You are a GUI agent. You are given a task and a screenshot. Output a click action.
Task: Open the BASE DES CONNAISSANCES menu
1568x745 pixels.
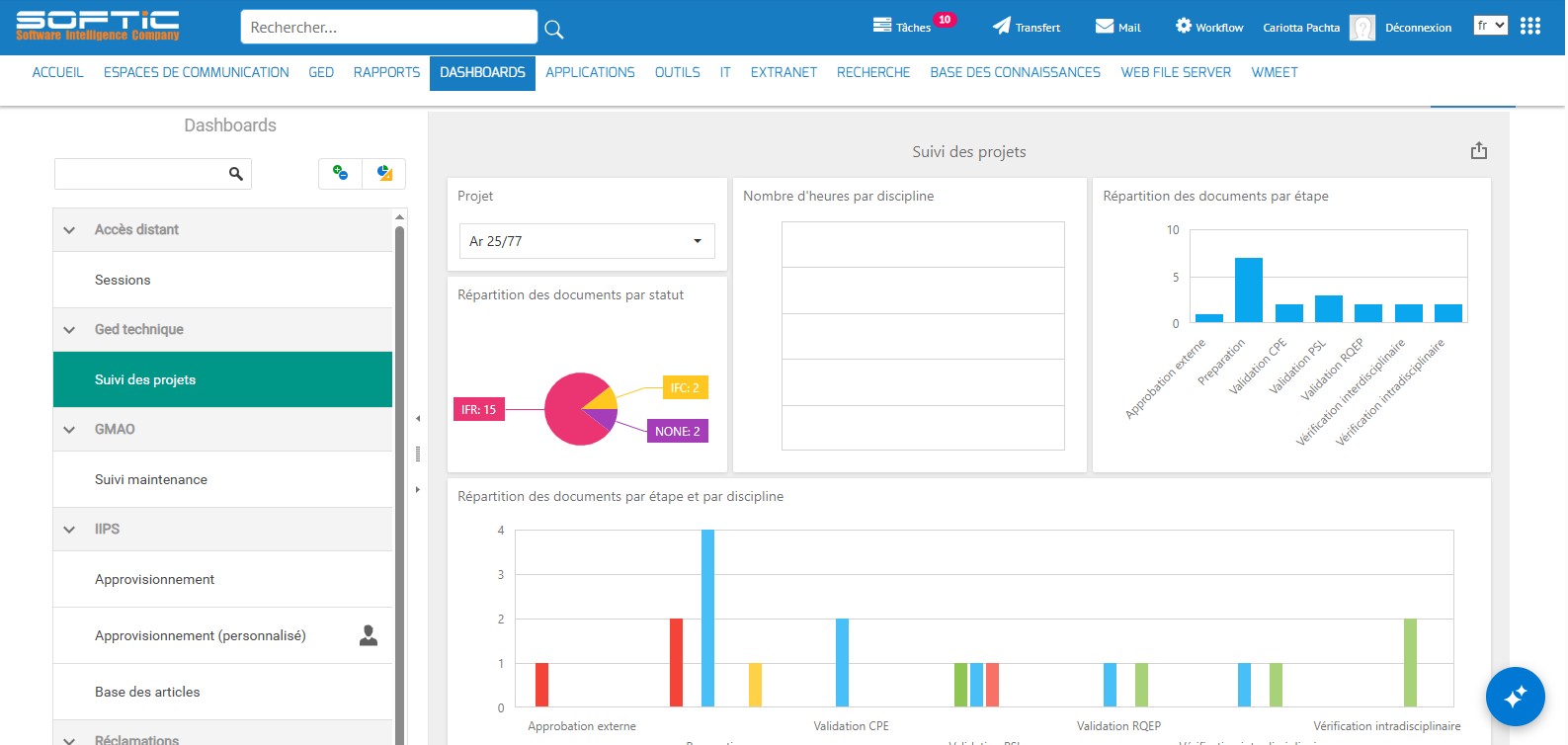(1015, 72)
